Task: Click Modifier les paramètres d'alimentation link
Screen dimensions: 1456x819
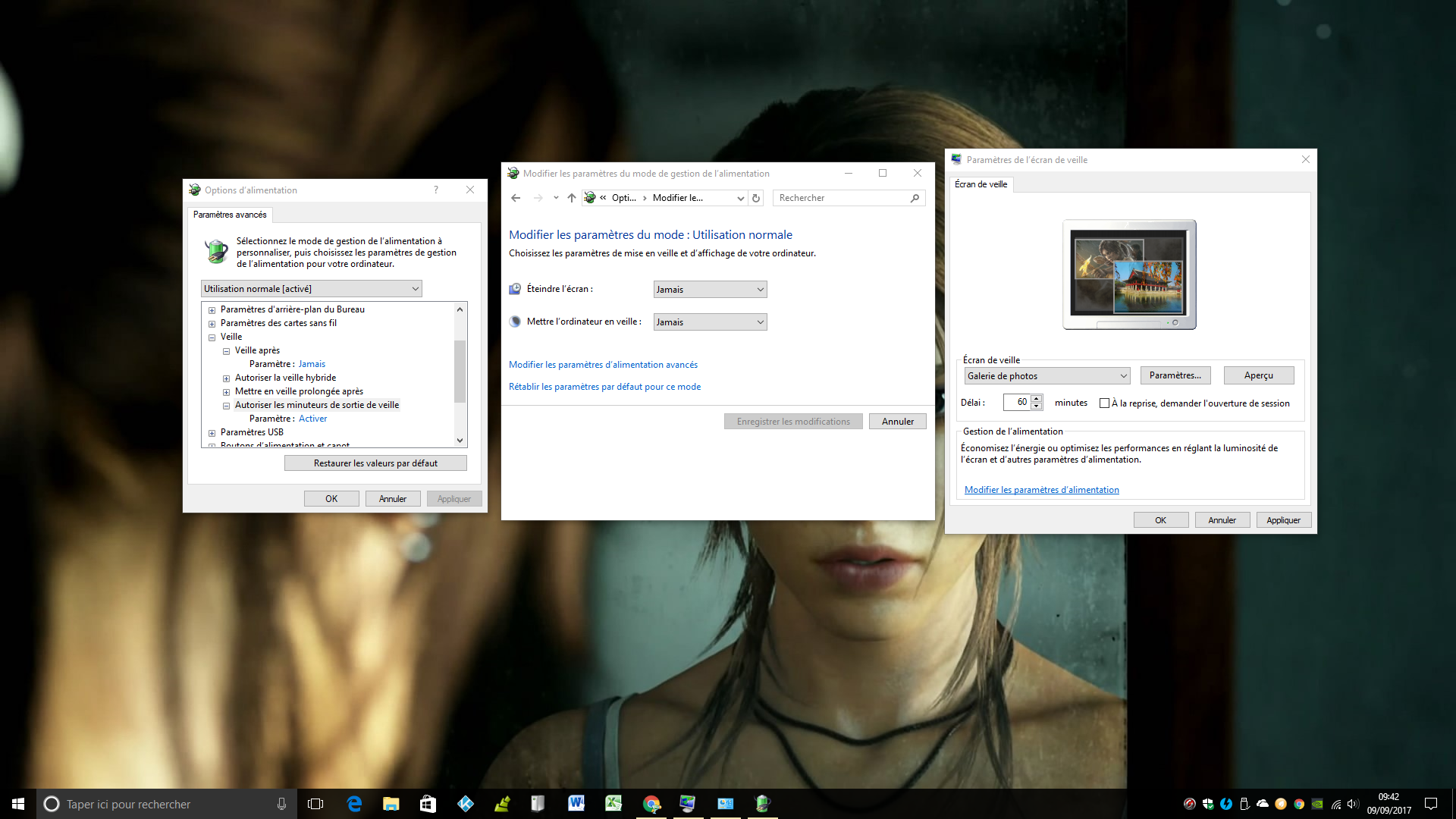Action: click(1041, 490)
